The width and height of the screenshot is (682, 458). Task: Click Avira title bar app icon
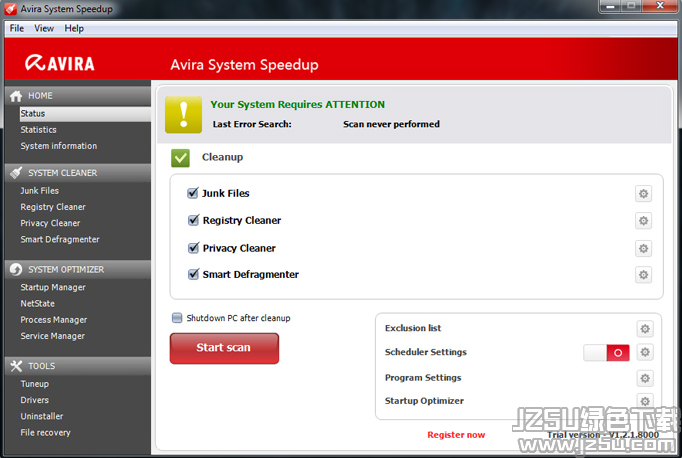tap(10, 9)
